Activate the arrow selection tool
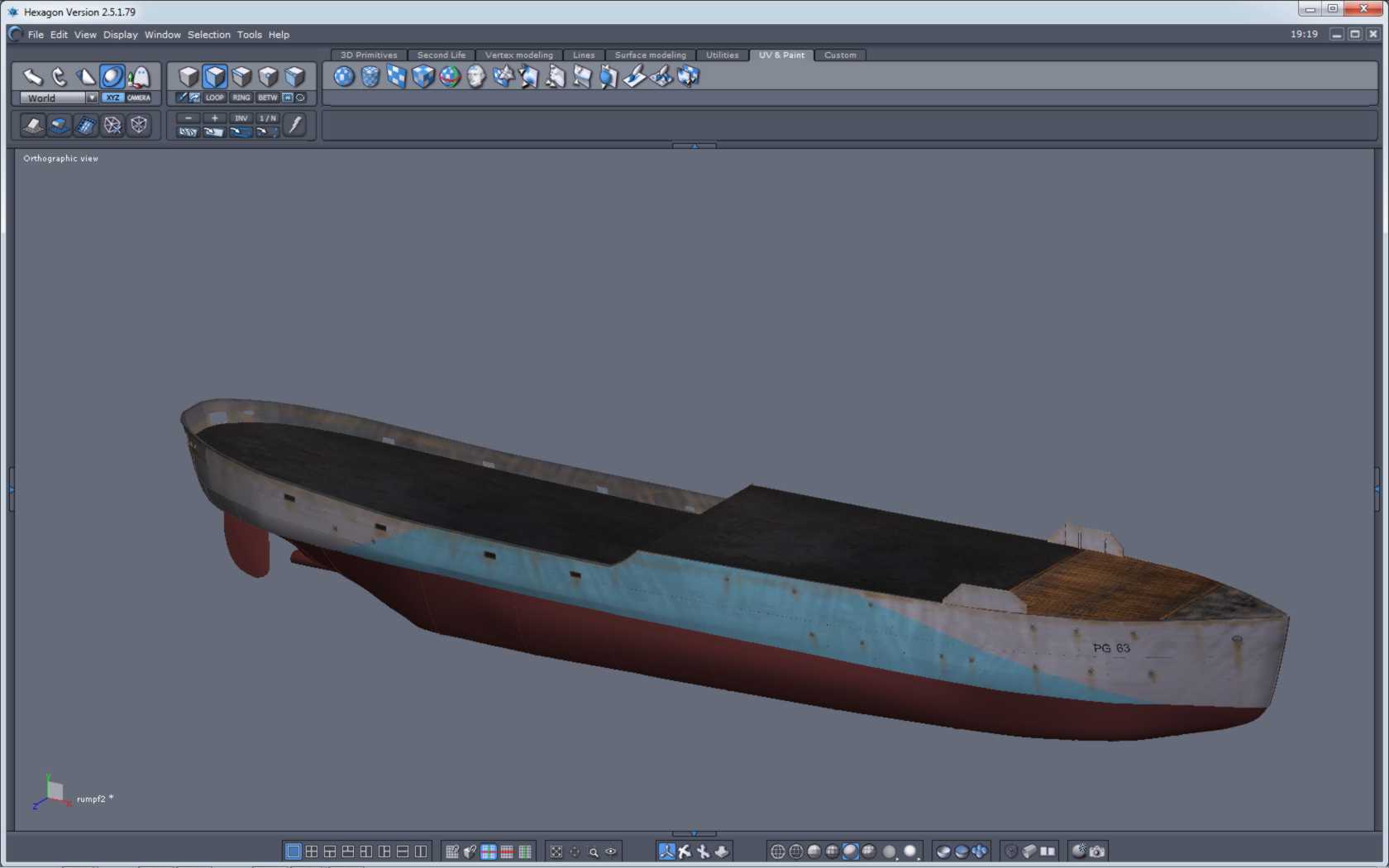 pos(32,77)
